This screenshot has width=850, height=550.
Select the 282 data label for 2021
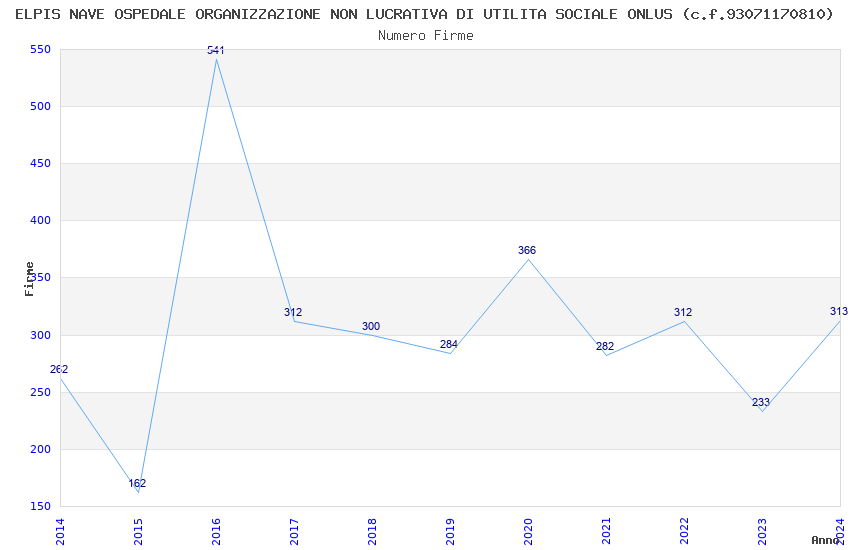(x=605, y=346)
